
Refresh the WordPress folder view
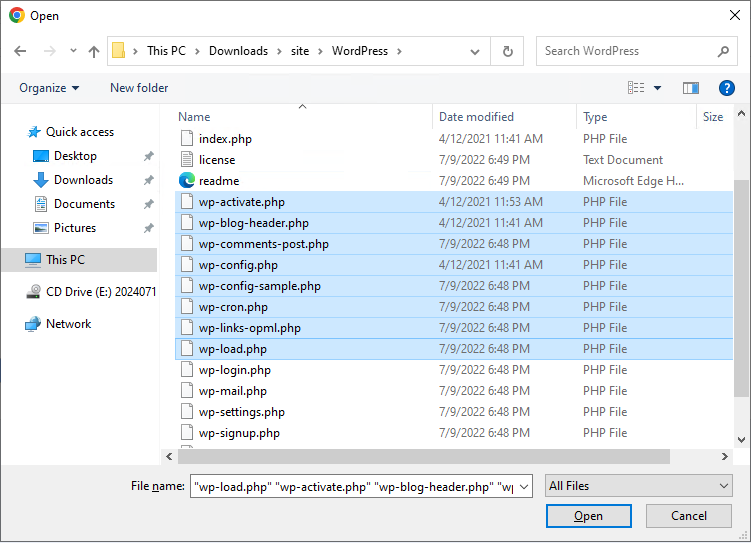coord(507,51)
